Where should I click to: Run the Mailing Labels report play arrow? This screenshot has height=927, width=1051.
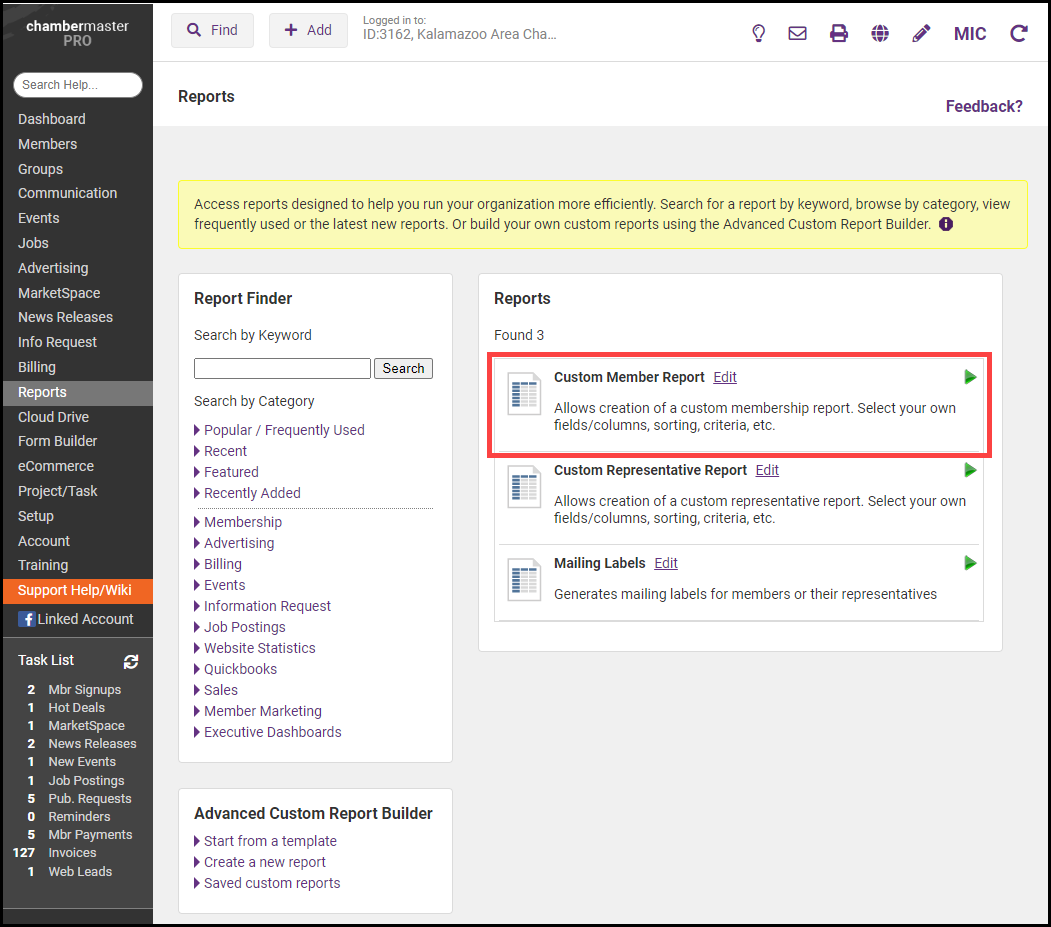pos(970,563)
